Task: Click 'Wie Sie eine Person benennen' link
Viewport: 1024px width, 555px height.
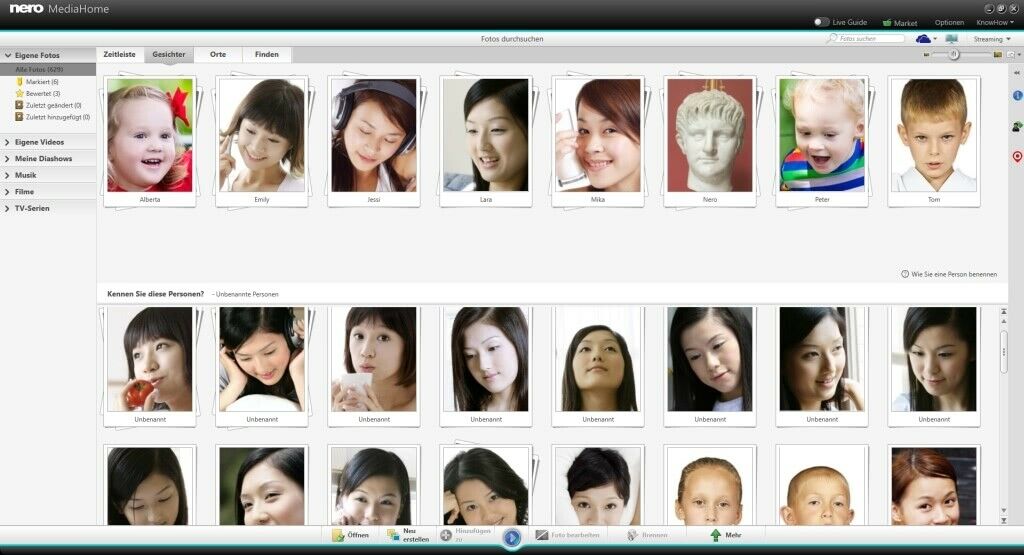Action: point(953,274)
